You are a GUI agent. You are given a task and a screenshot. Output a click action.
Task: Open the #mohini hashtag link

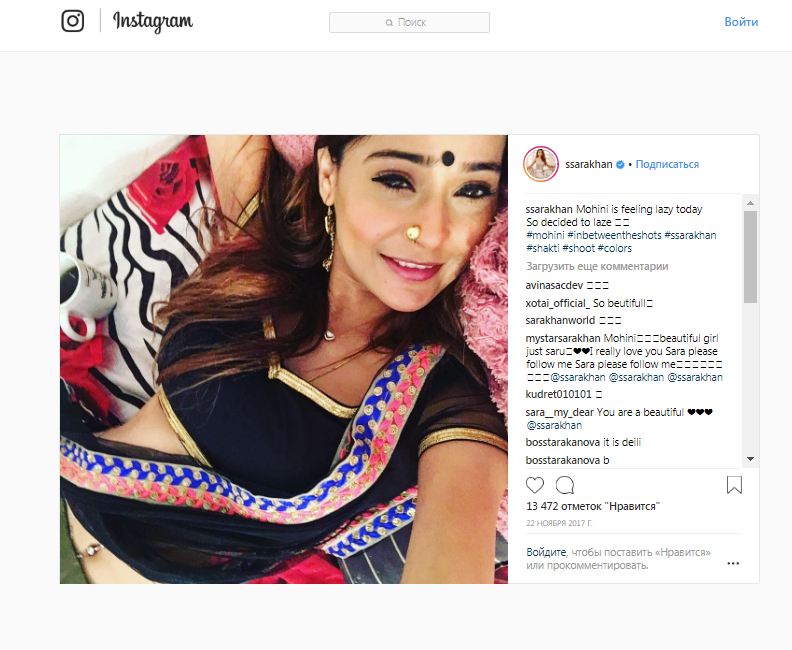545,235
